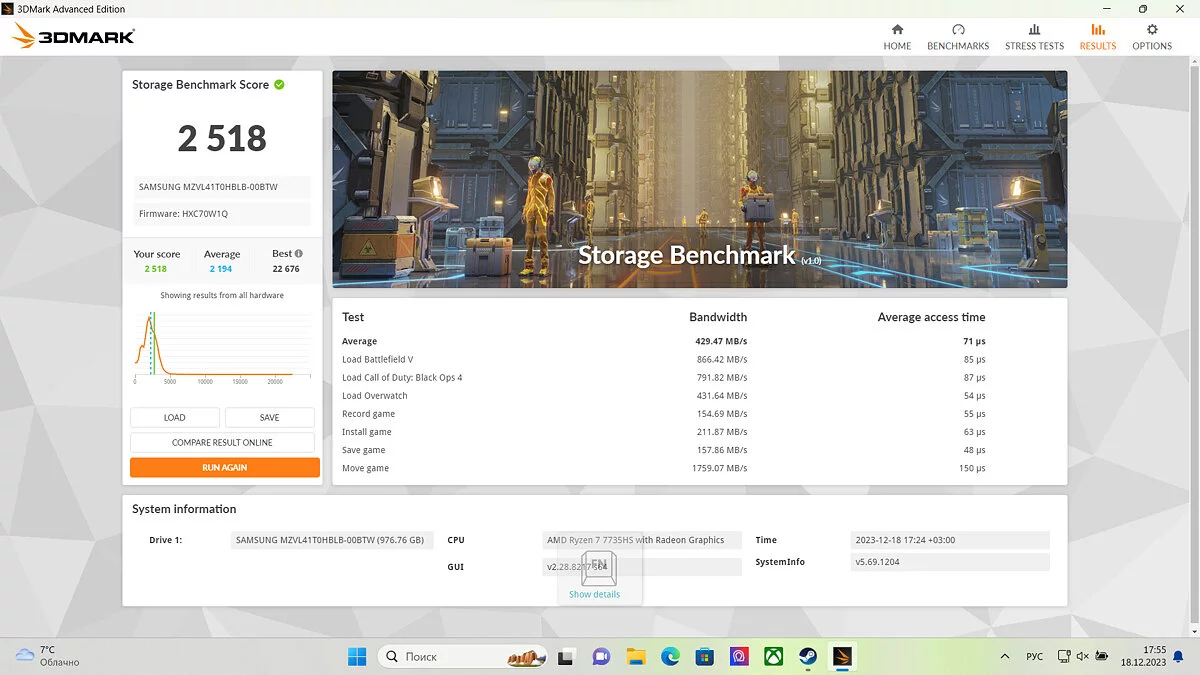Image resolution: width=1200 pixels, height=675 pixels.
Task: Open the OPTIONS gear menu
Action: coord(1152,37)
